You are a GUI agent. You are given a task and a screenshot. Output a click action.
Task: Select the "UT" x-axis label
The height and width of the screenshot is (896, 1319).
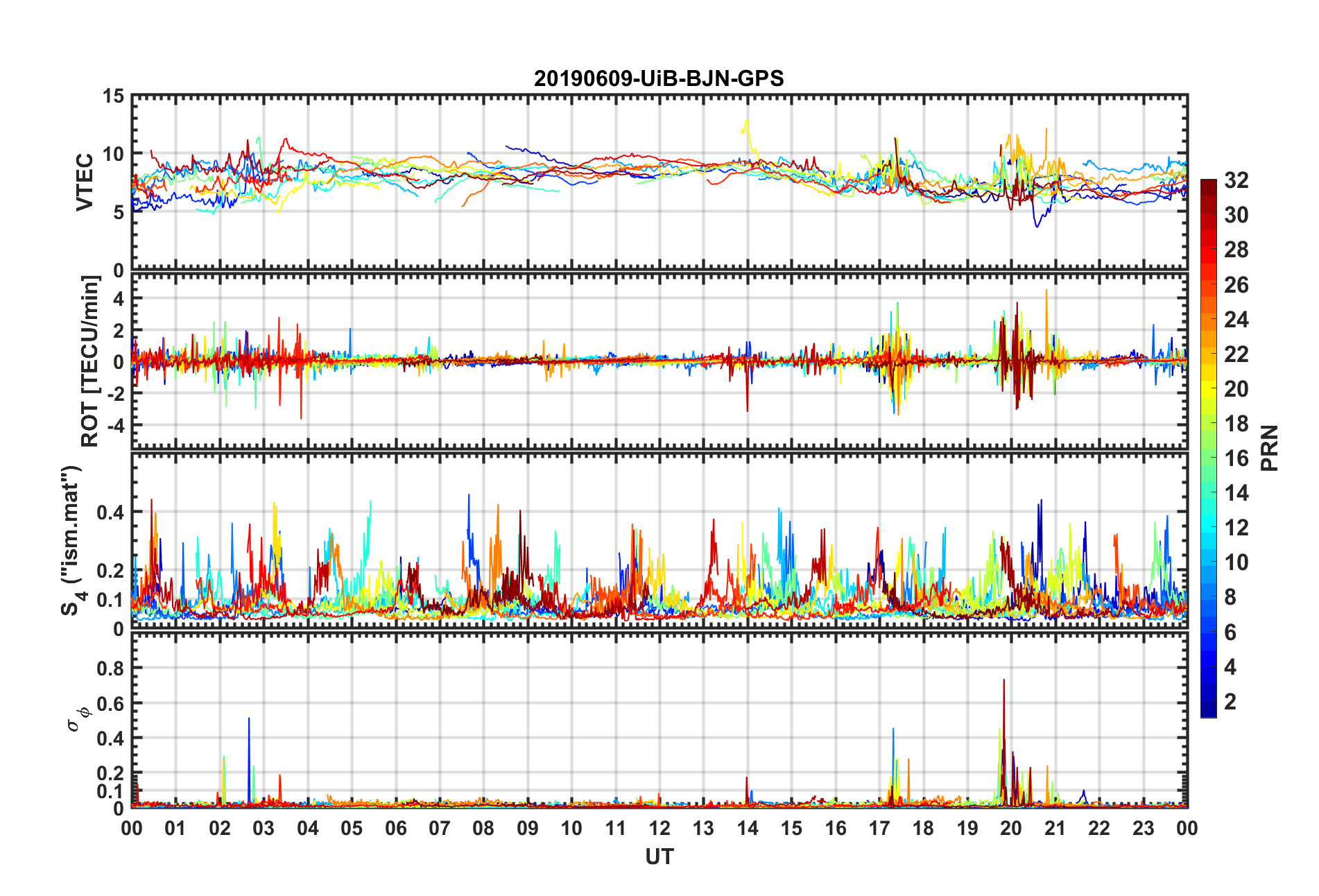pyautogui.click(x=659, y=857)
